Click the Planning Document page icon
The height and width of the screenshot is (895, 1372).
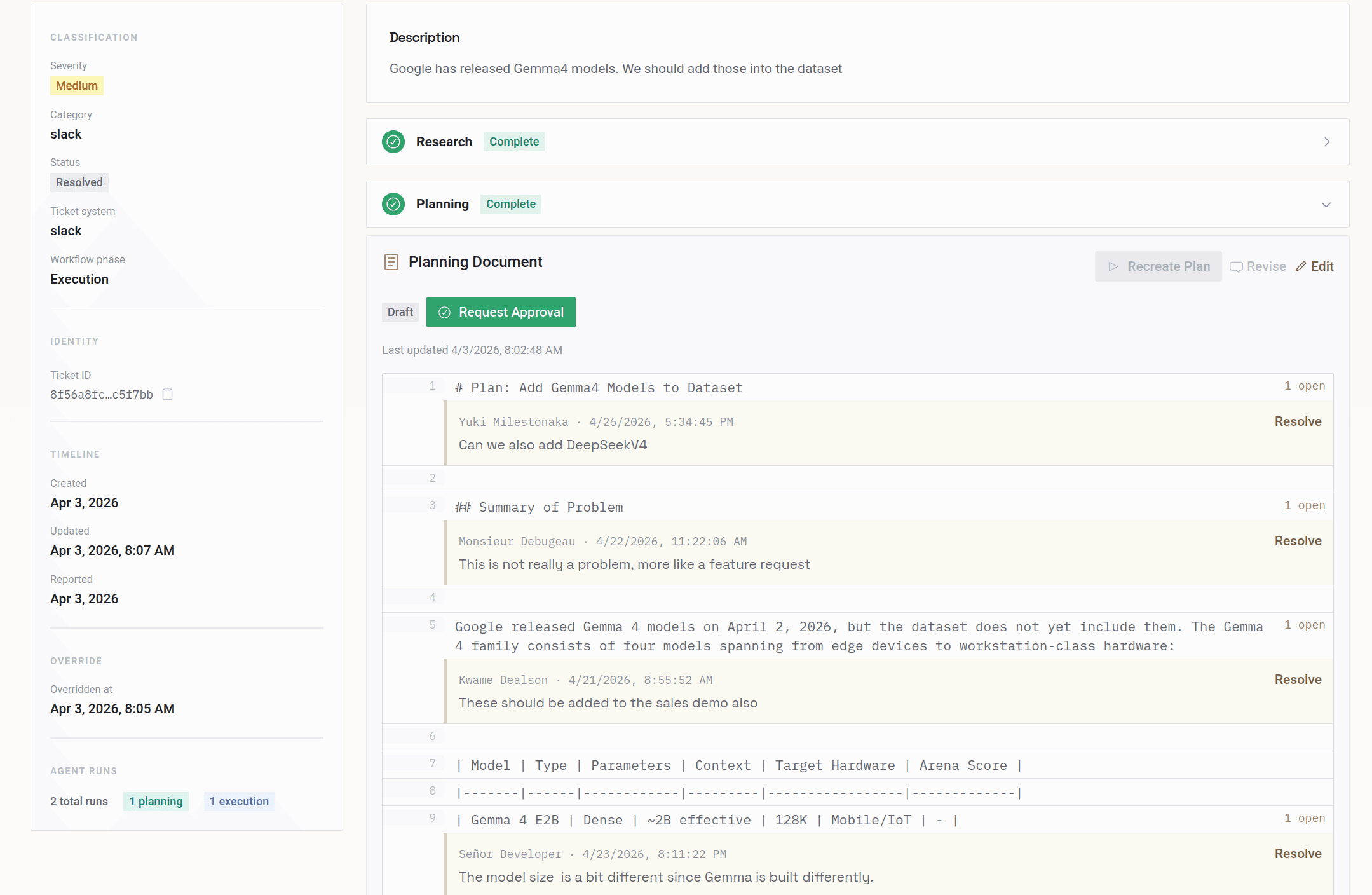point(391,262)
